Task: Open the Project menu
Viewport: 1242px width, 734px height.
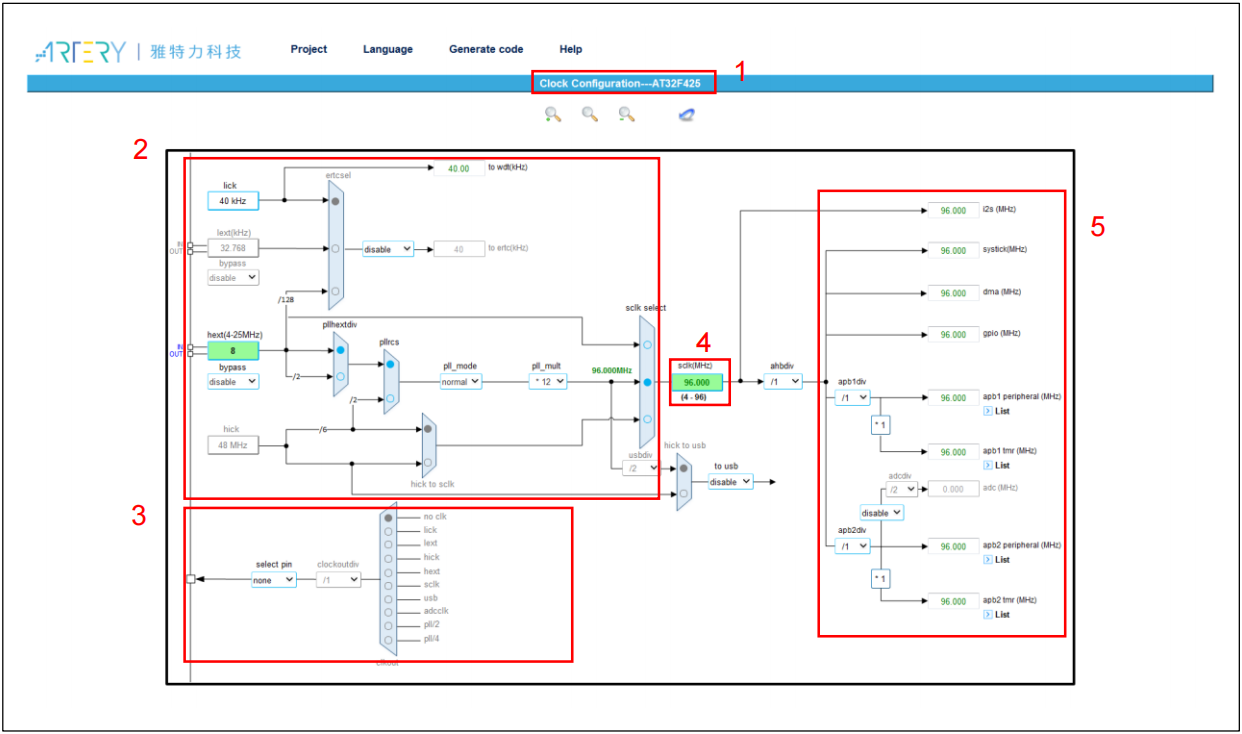Action: (308, 49)
